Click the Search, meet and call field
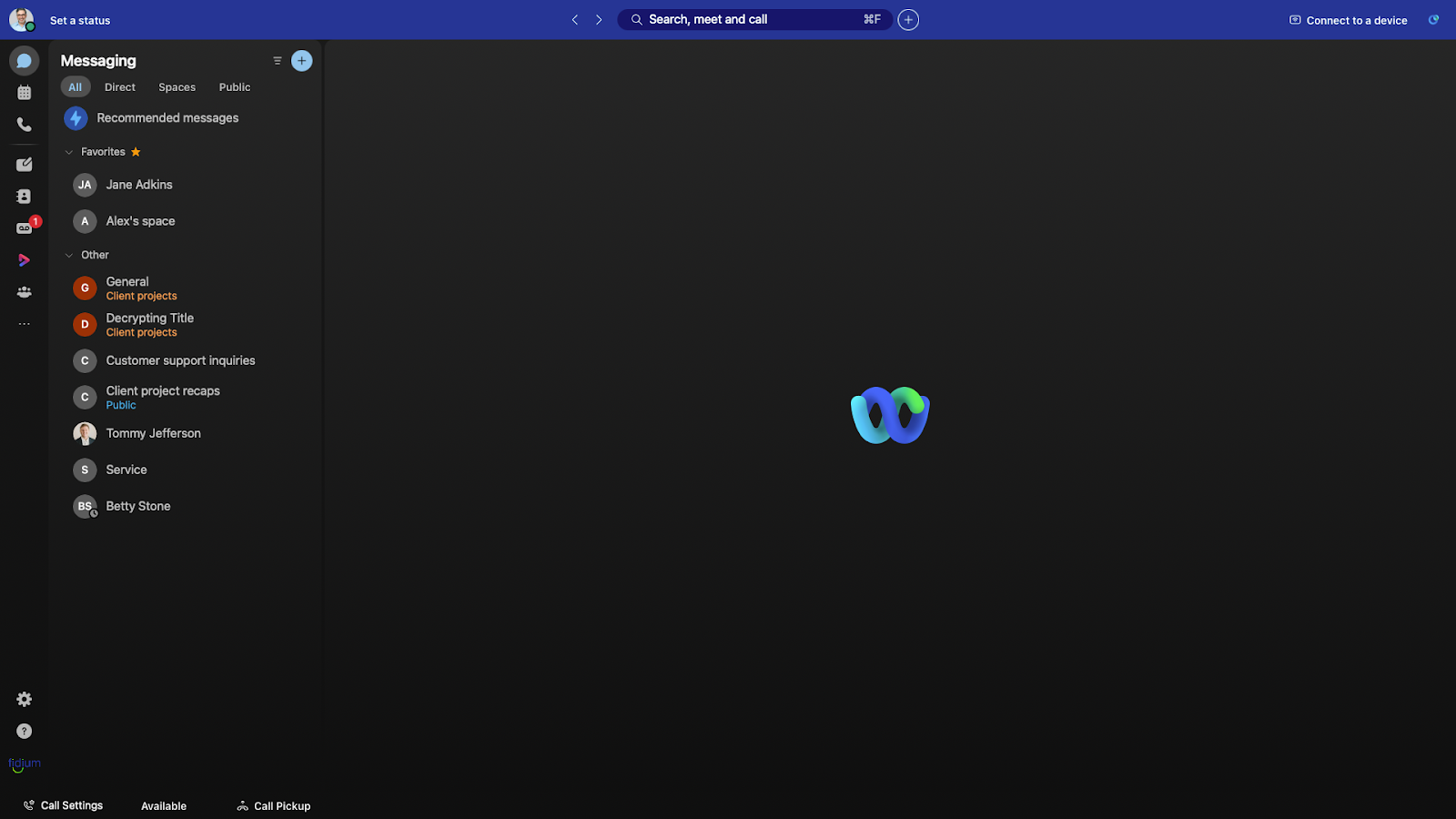 pos(754,20)
